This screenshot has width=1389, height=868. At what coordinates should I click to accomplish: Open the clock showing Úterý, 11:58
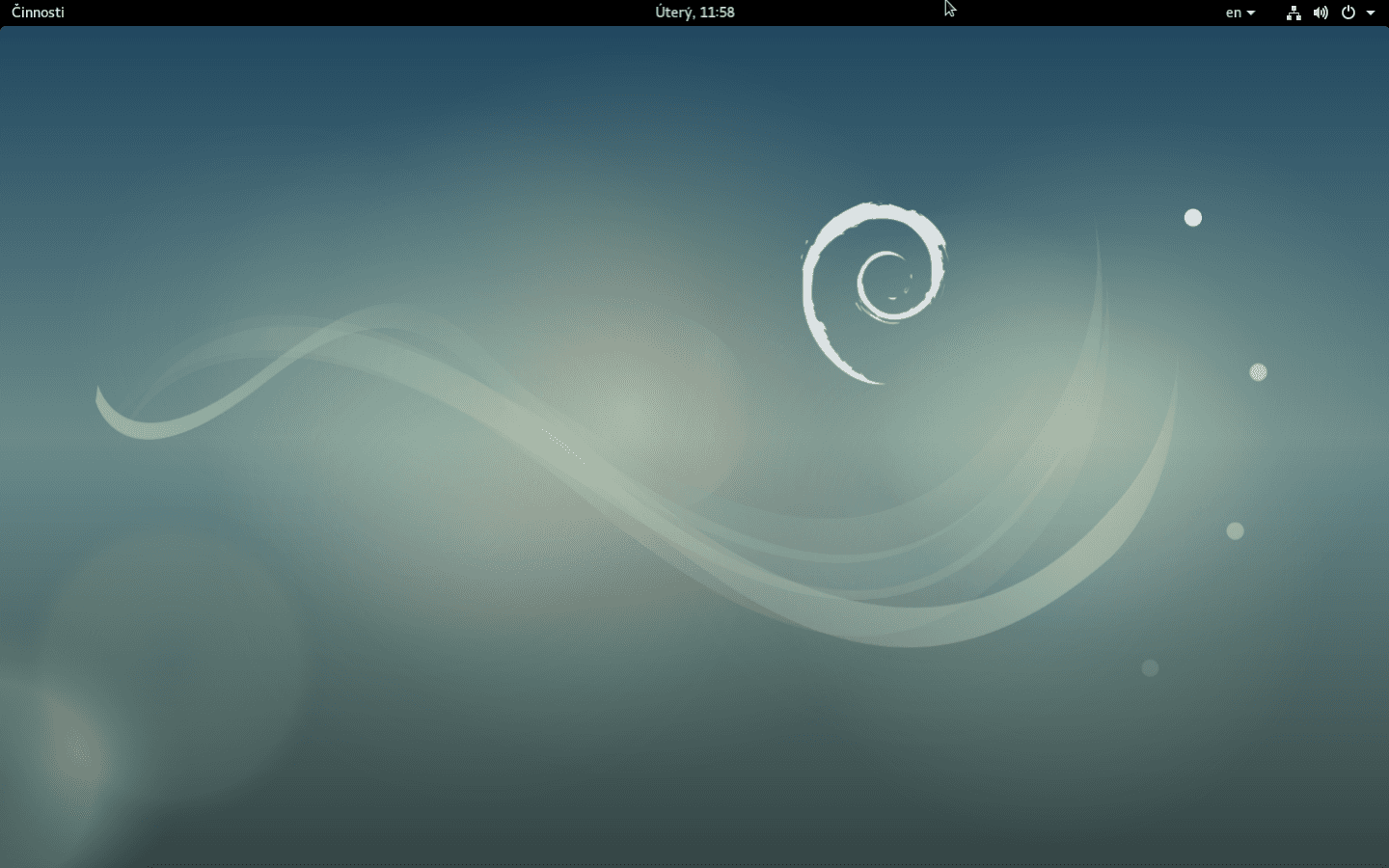694,13
